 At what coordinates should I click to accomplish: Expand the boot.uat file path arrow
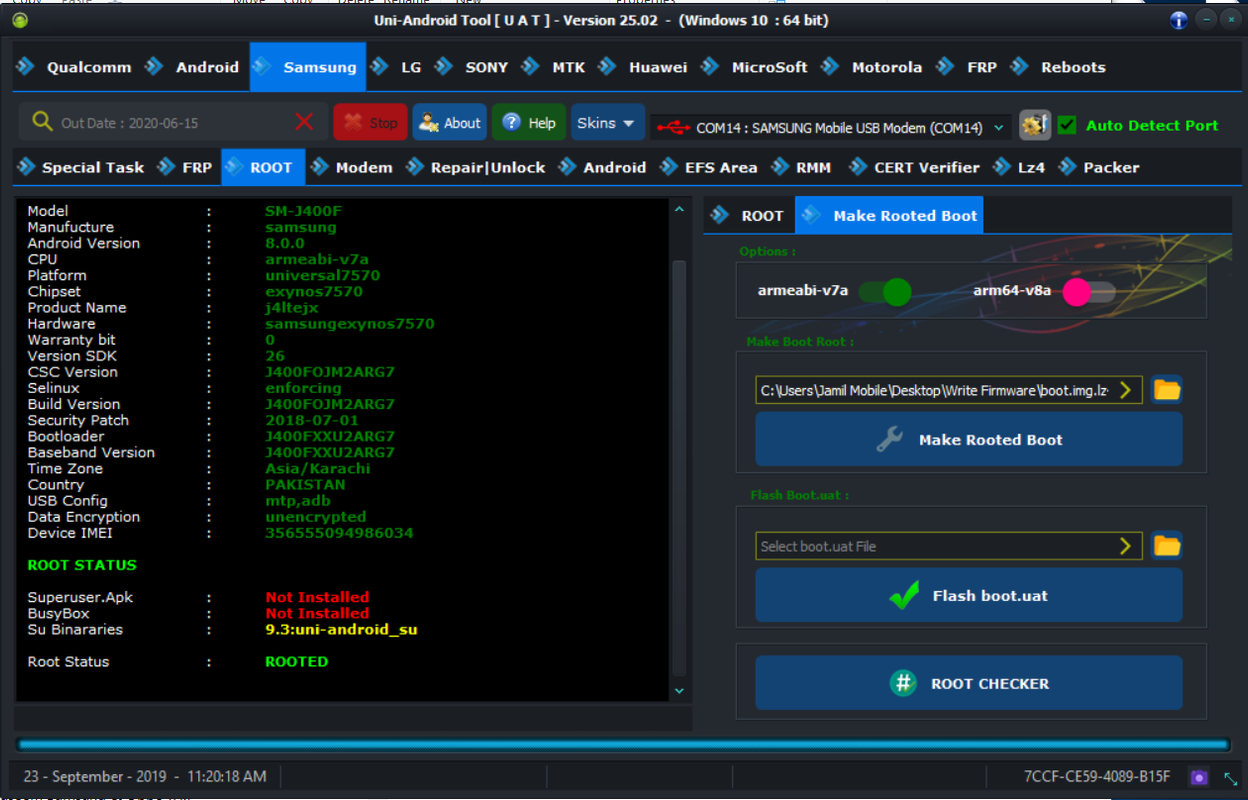point(1125,546)
